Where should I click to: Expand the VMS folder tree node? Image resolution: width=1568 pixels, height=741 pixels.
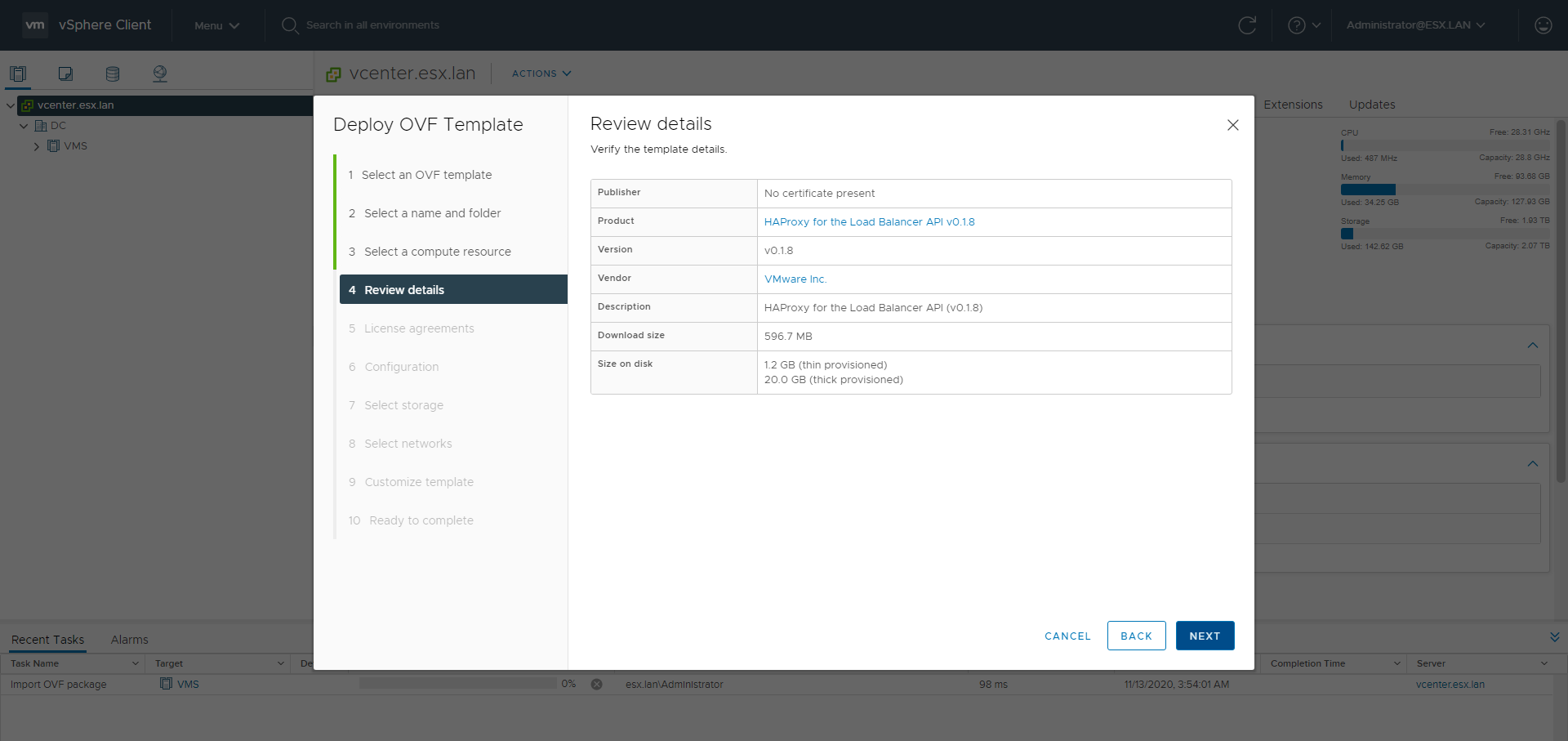point(37,147)
